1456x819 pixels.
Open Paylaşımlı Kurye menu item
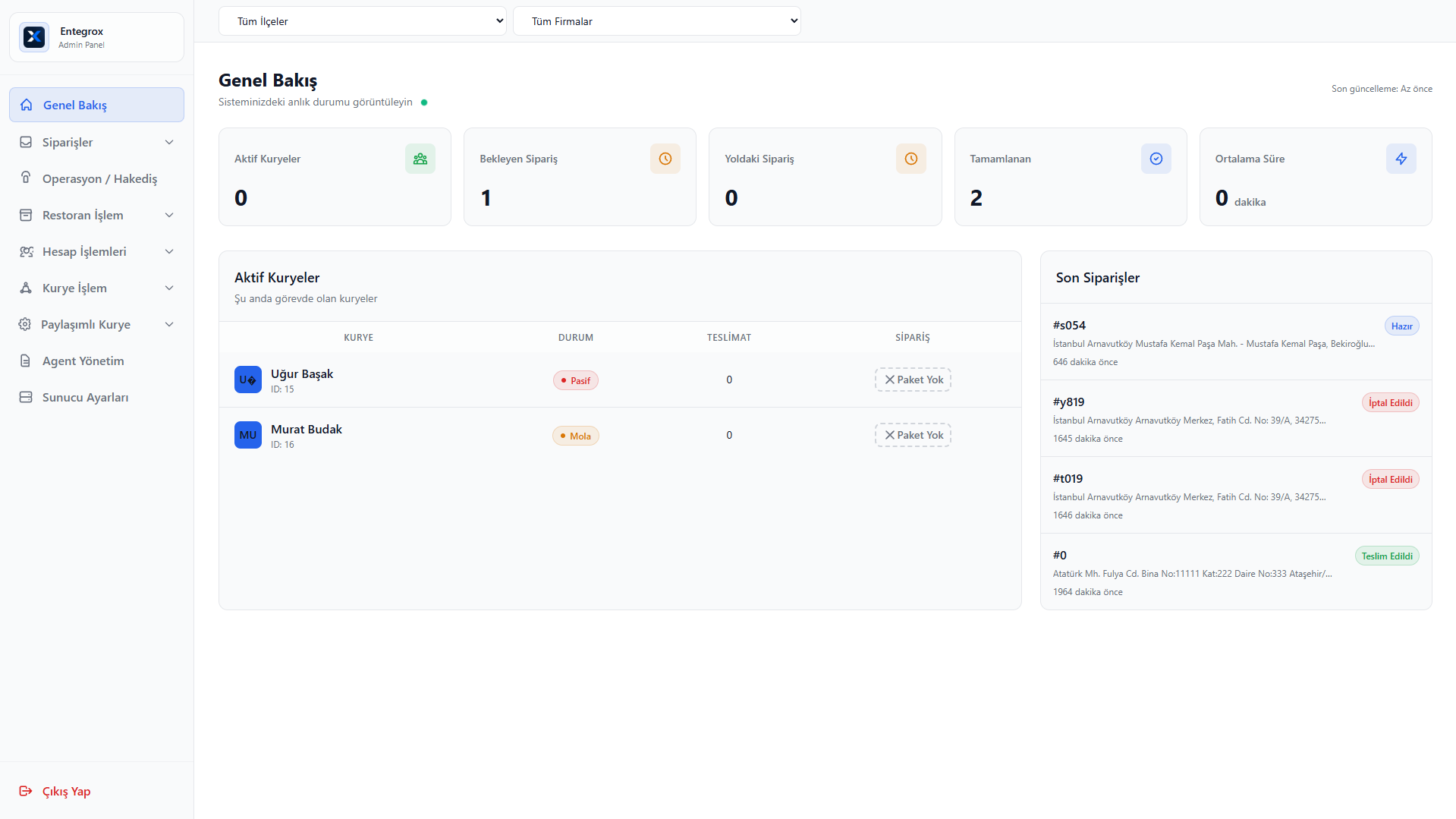(96, 324)
